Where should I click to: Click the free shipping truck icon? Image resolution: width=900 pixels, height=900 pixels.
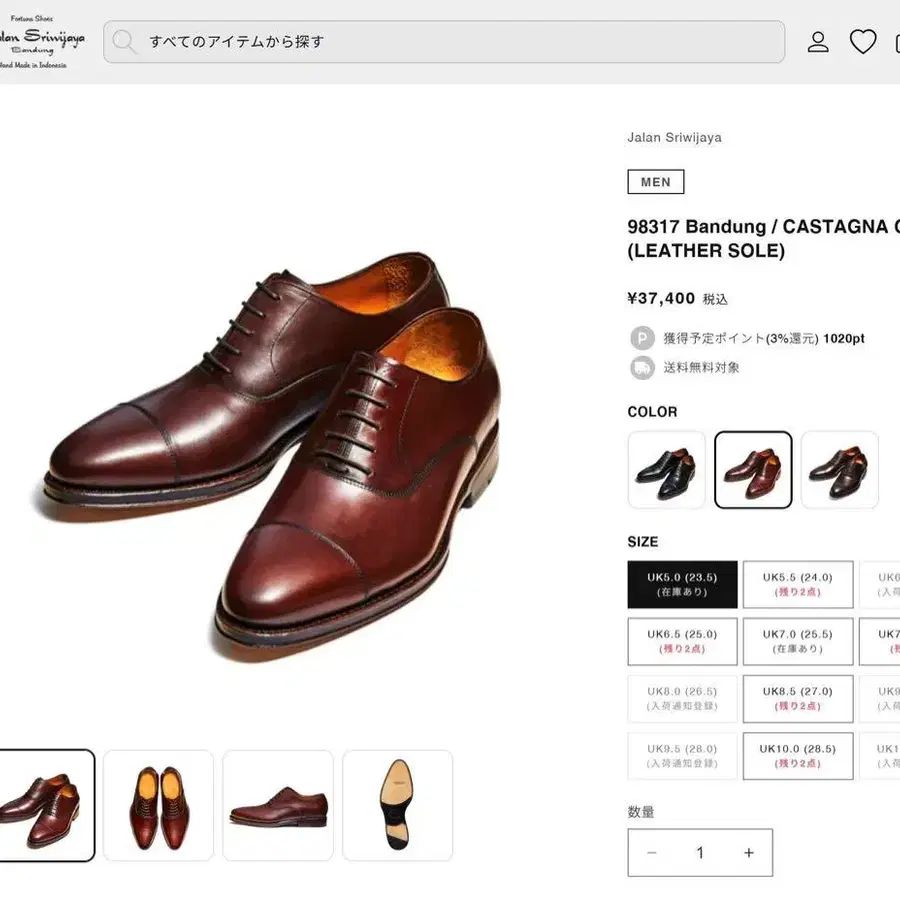642,367
